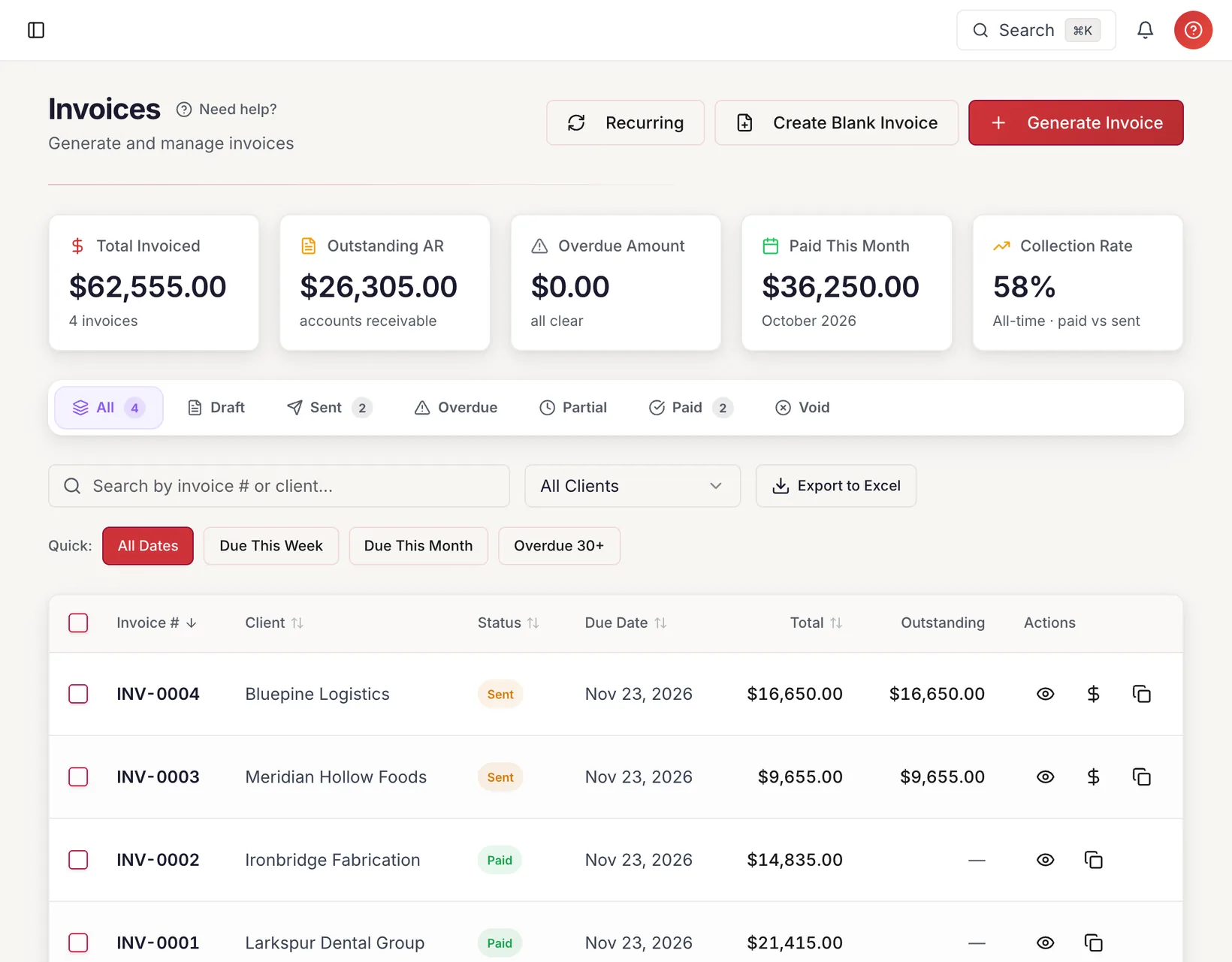Sort table by Client column
This screenshot has height=962, width=1232.
297,623
